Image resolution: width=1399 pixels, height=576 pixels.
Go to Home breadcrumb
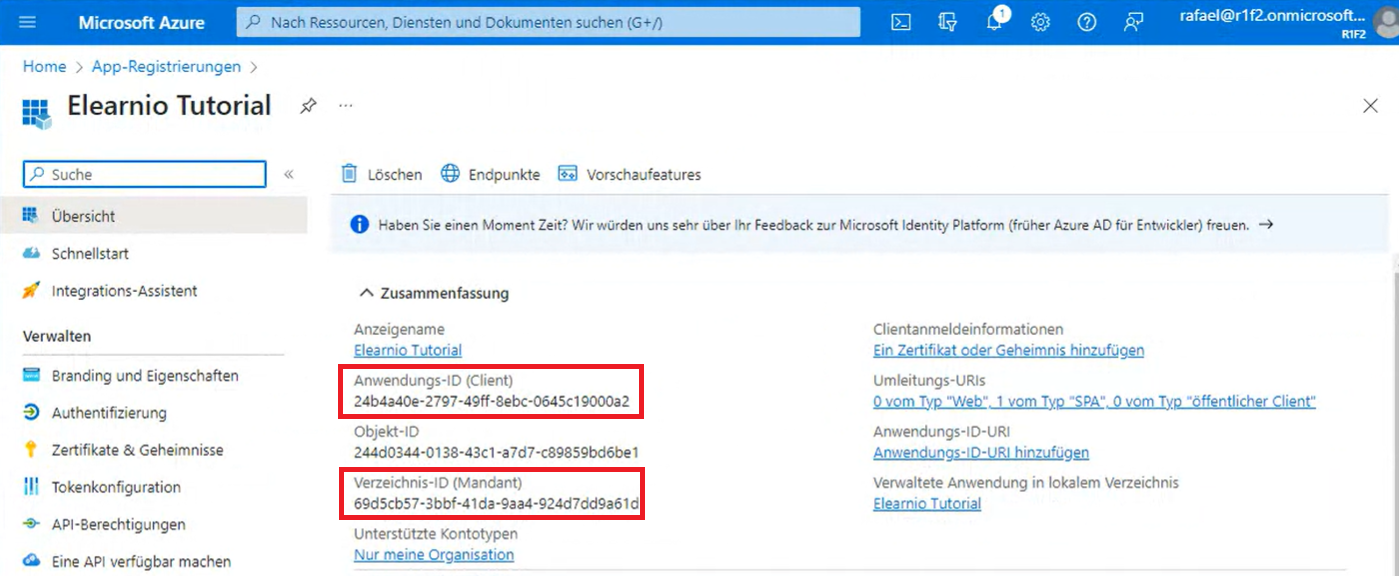tap(44, 66)
